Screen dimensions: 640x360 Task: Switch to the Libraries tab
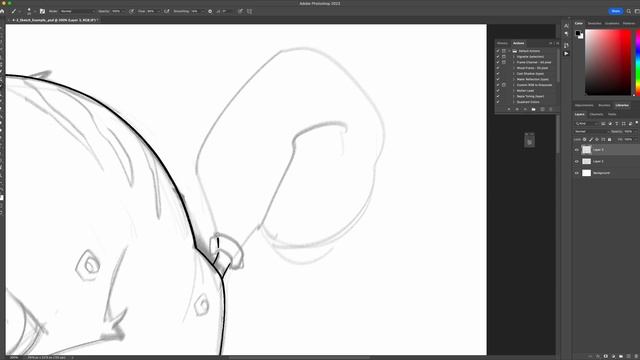[x=622, y=105]
